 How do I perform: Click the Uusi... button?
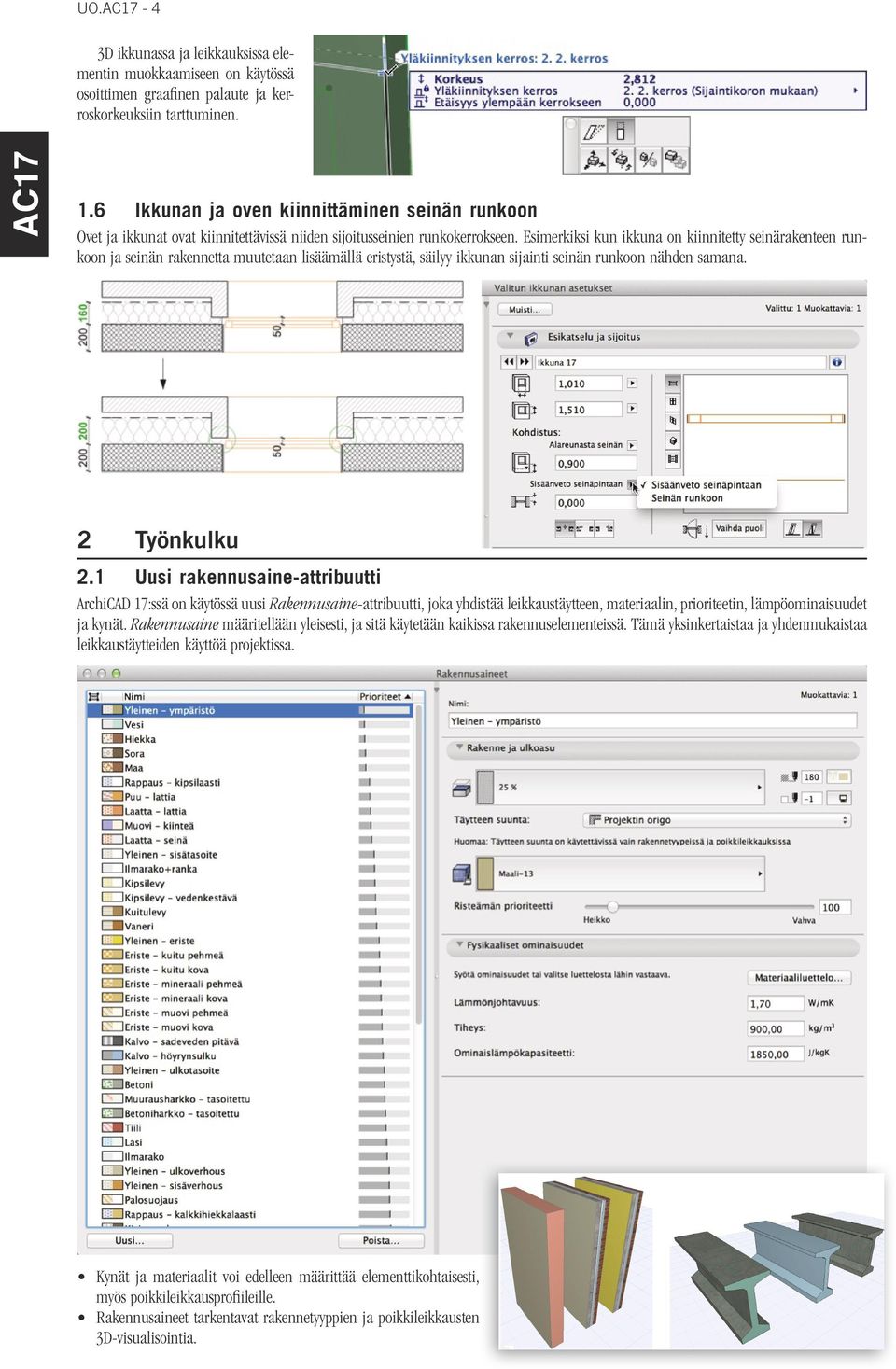130,1241
